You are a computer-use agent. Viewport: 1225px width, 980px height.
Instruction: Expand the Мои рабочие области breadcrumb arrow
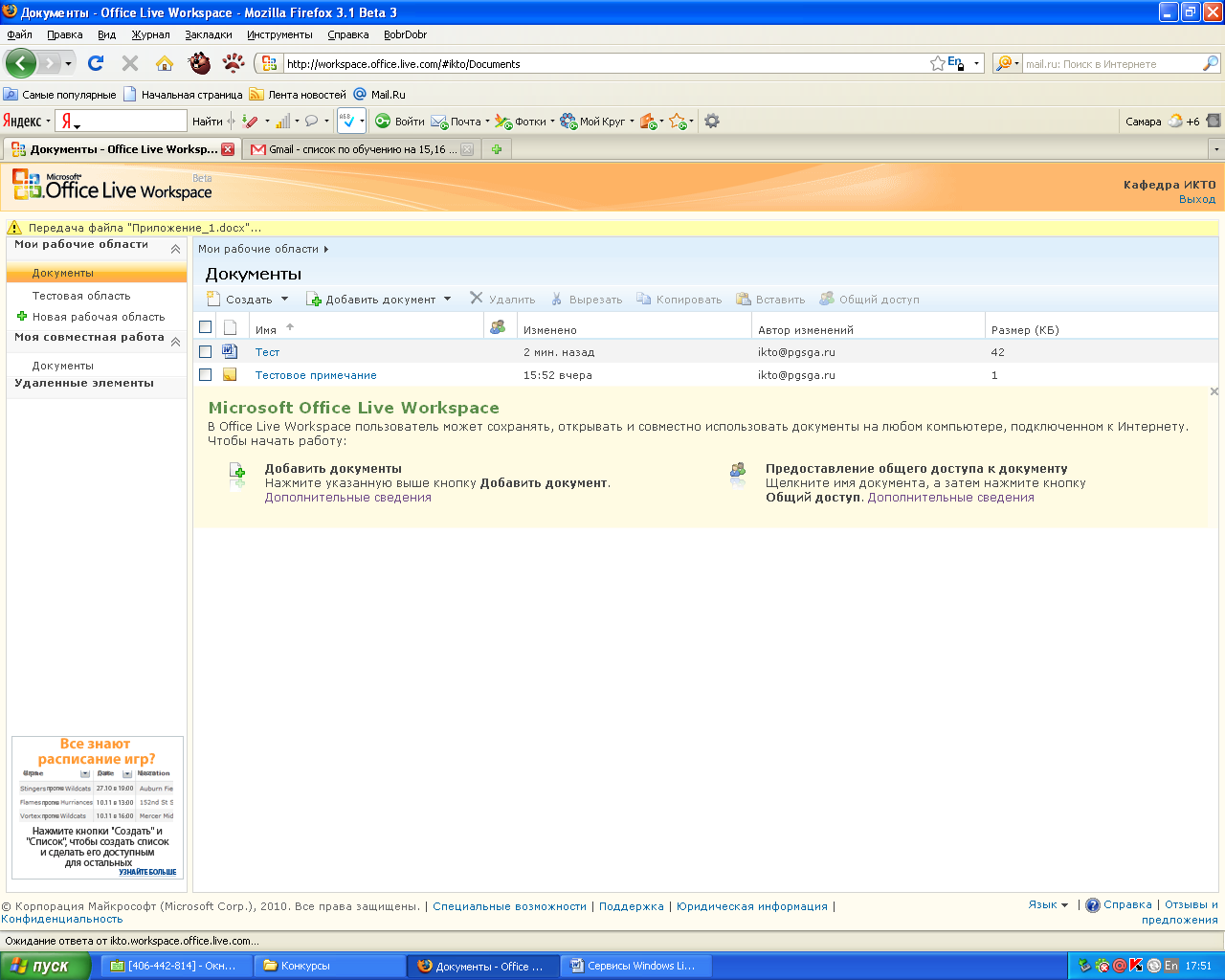tap(326, 249)
